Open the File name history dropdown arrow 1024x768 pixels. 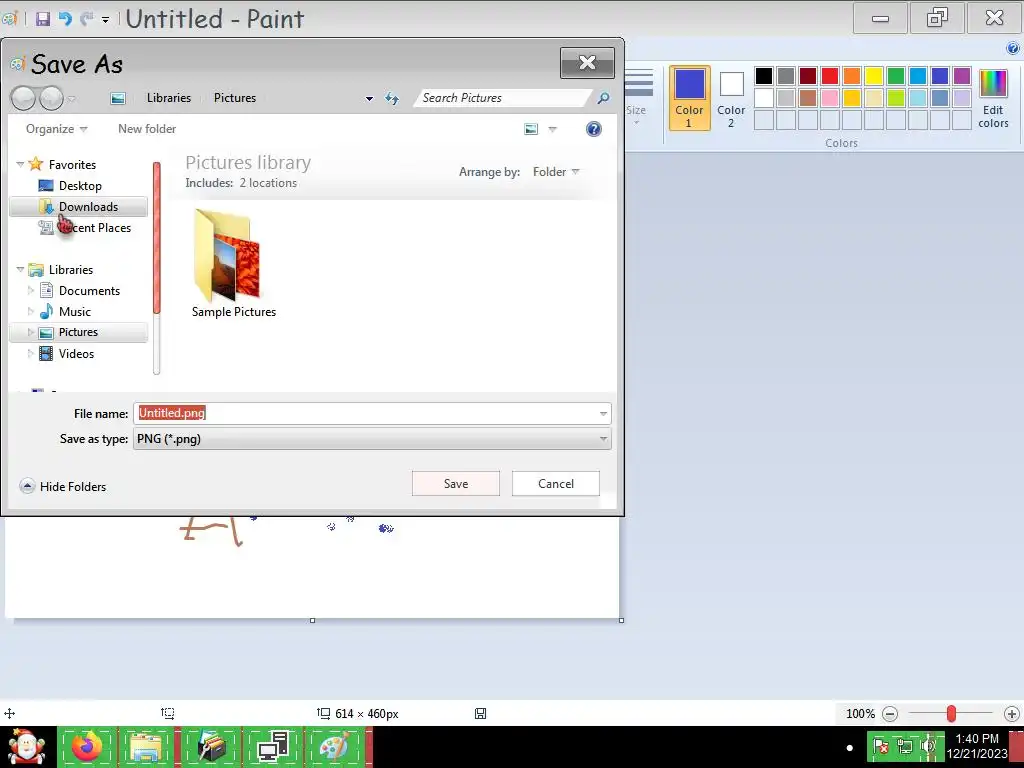tap(603, 413)
